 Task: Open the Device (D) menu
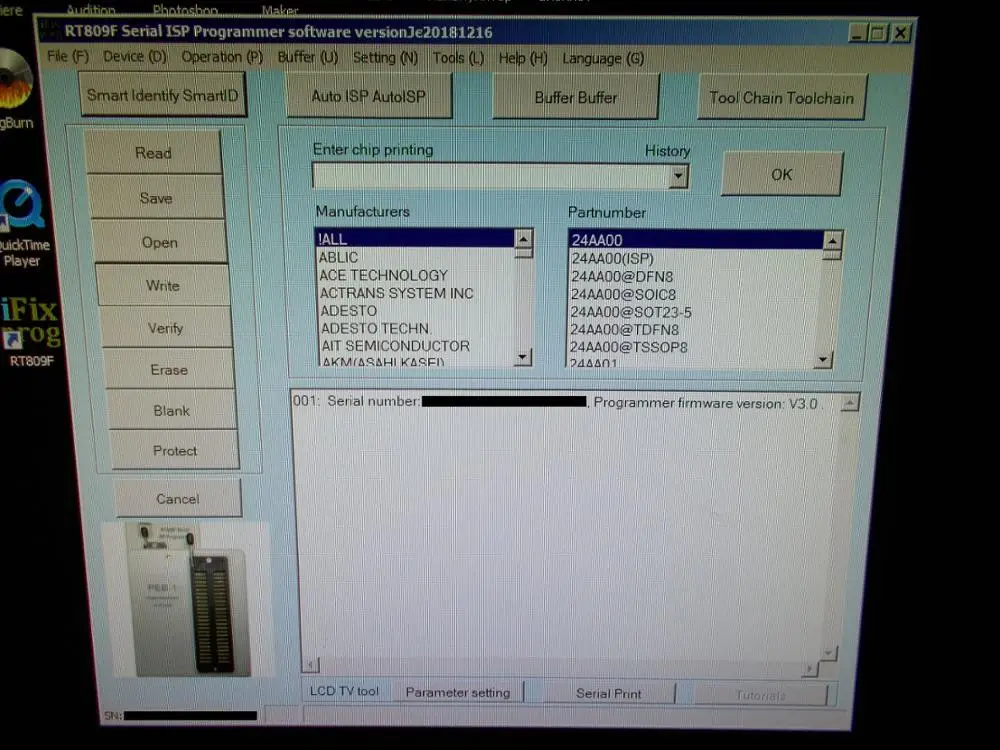click(135, 57)
